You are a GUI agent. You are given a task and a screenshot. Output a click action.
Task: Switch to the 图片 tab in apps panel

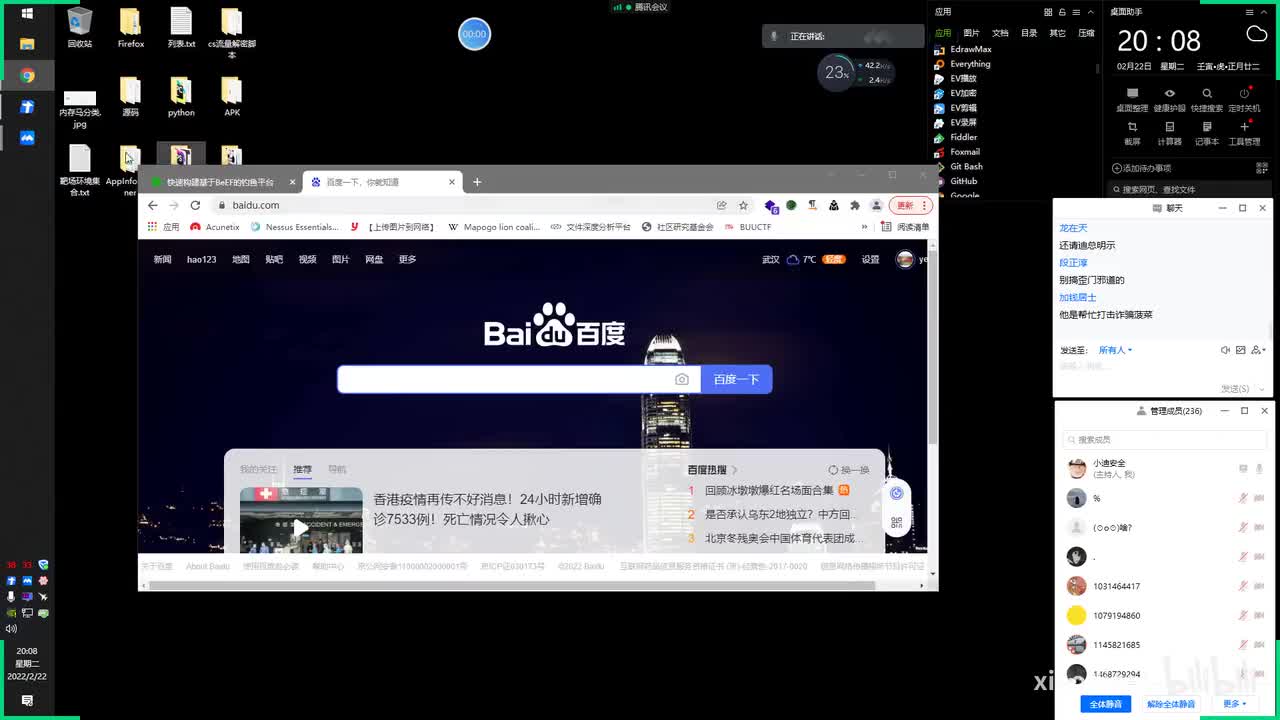[x=971, y=33]
